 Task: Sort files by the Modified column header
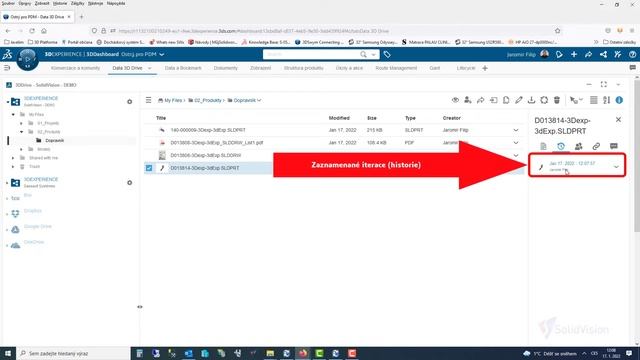pos(339,118)
